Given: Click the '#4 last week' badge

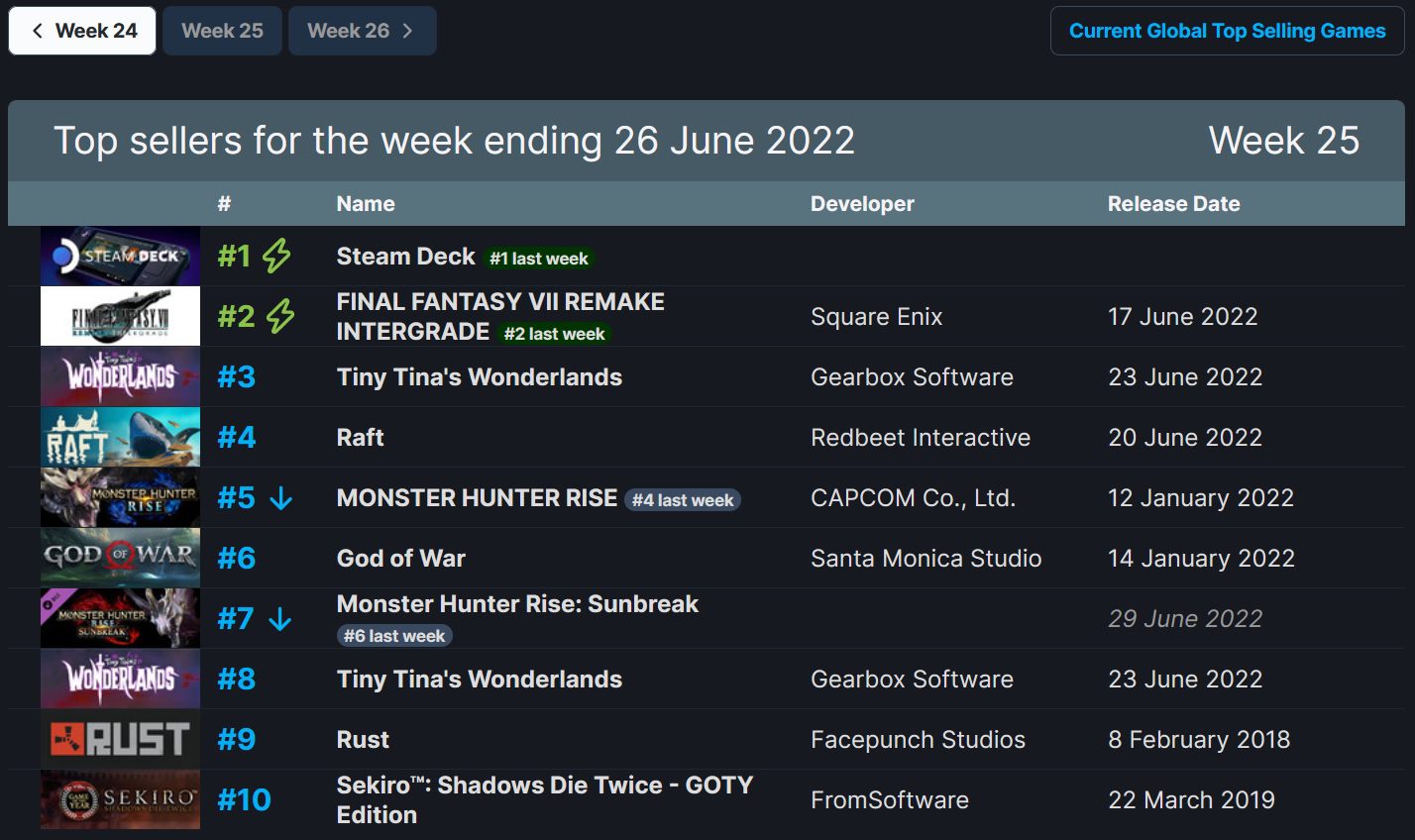Looking at the screenshot, I should click(683, 500).
